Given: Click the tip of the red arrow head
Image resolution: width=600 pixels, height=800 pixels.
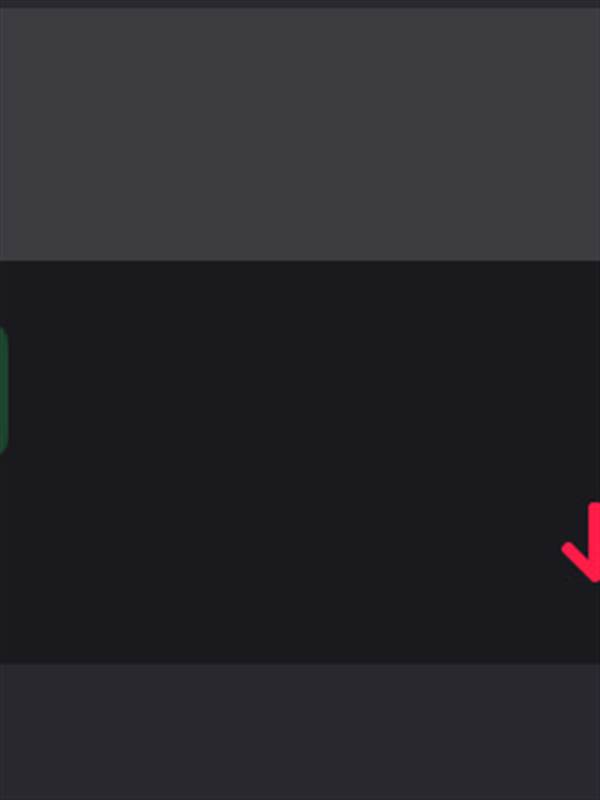Looking at the screenshot, I should pos(594,578).
